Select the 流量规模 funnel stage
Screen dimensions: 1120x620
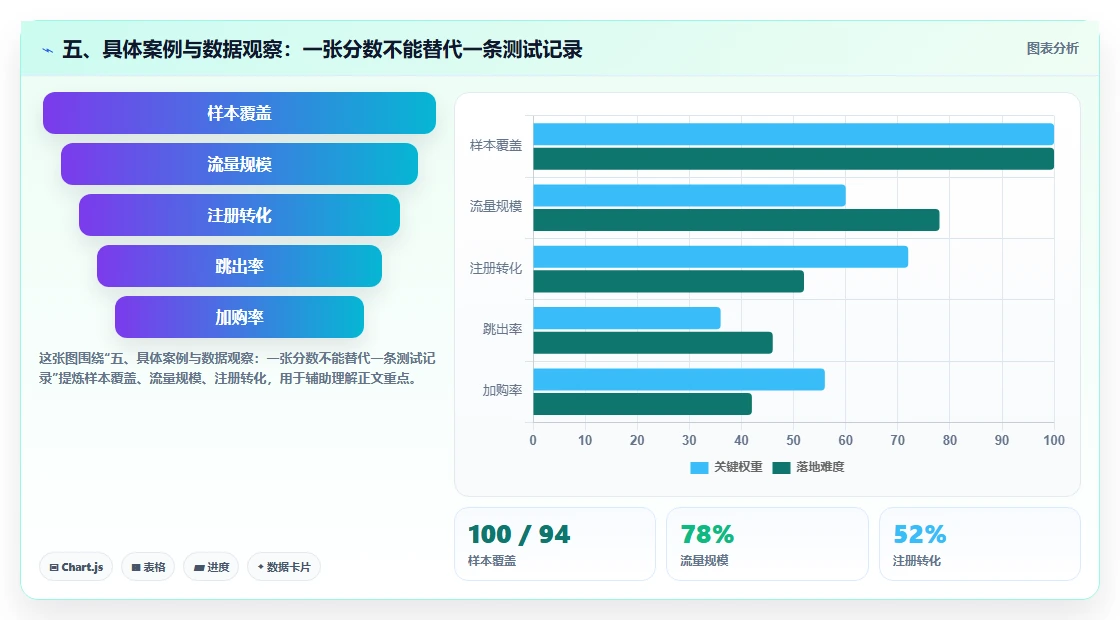[x=239, y=164]
